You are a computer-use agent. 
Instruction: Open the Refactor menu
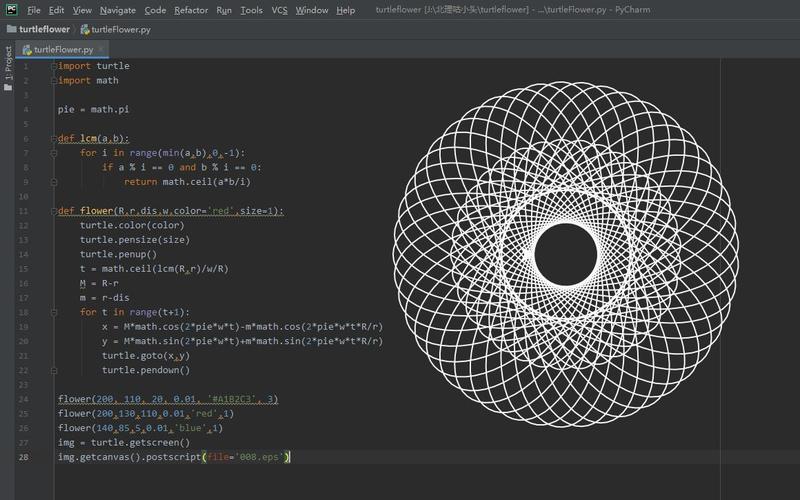click(191, 10)
